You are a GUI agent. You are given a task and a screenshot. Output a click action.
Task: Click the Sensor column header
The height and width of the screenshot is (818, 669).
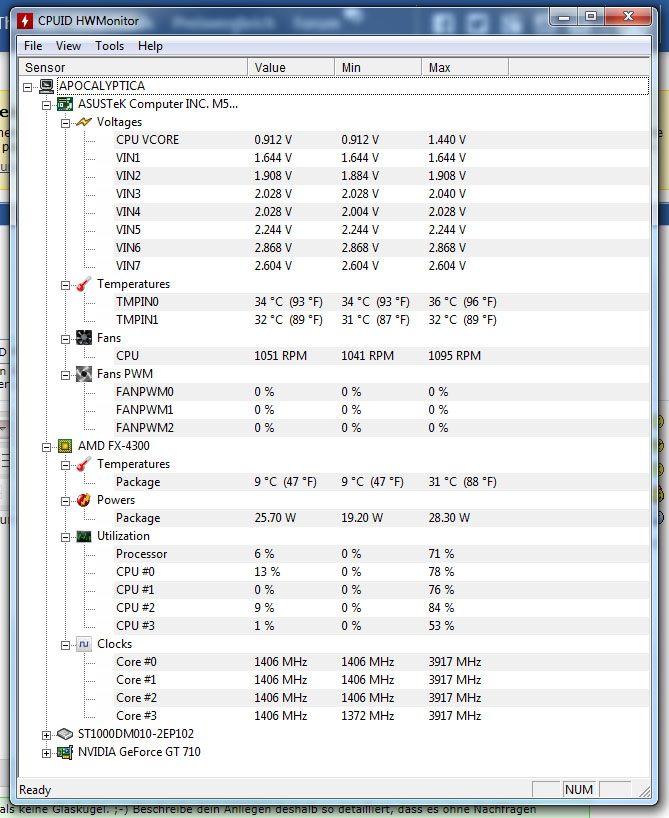[133, 67]
